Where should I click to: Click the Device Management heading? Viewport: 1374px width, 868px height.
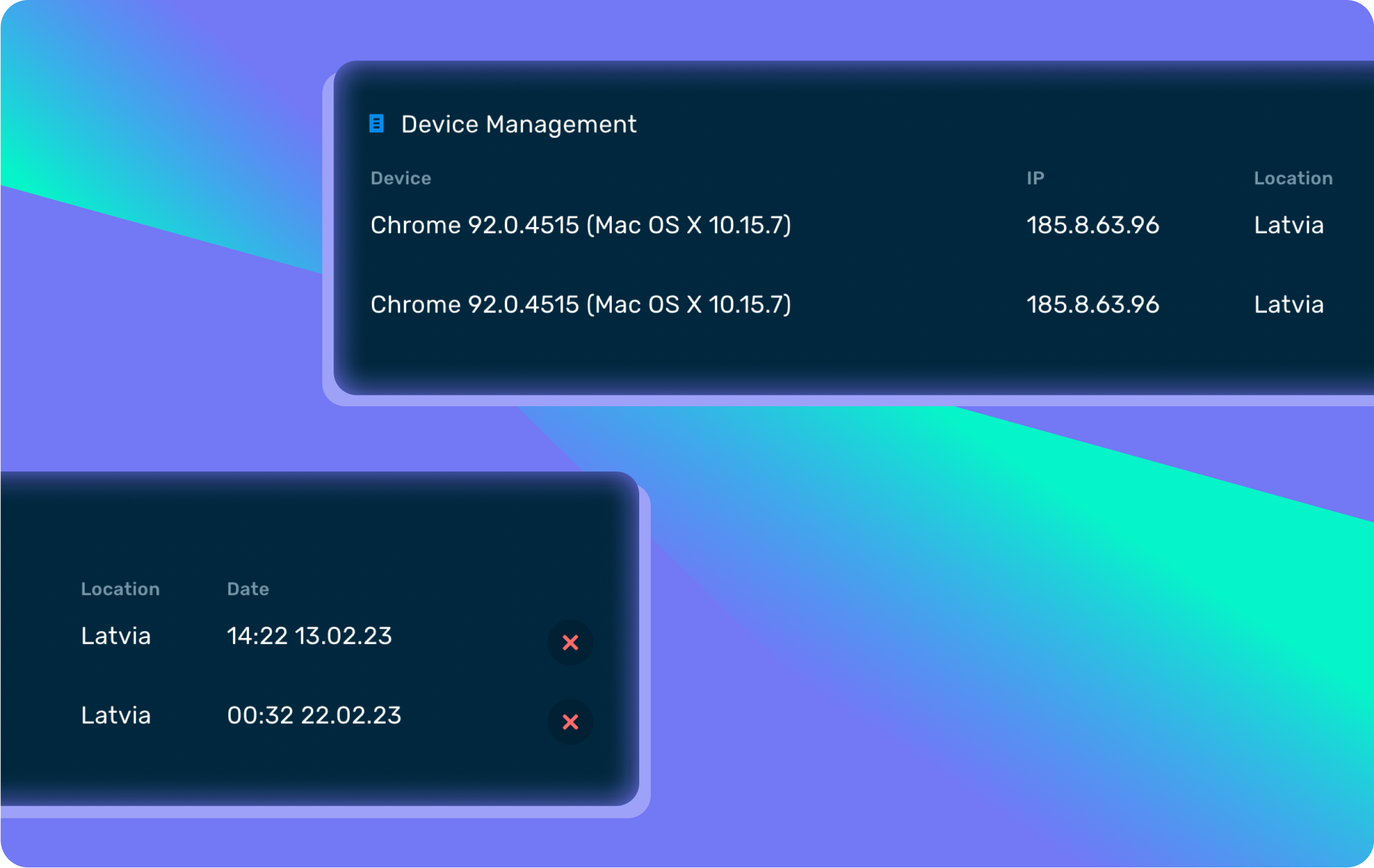coord(518,124)
